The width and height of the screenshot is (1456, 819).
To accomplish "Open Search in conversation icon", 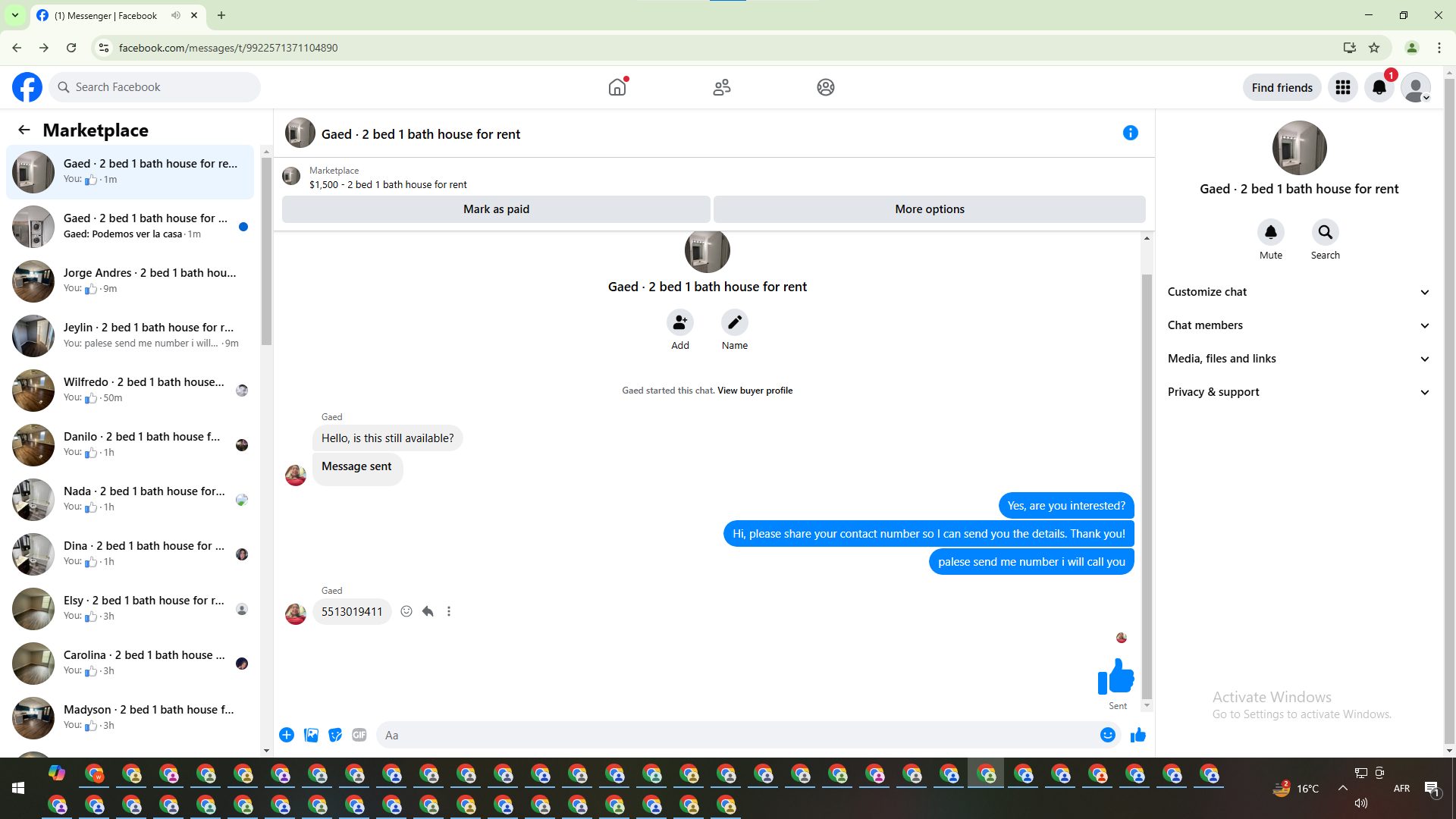I will [x=1325, y=232].
